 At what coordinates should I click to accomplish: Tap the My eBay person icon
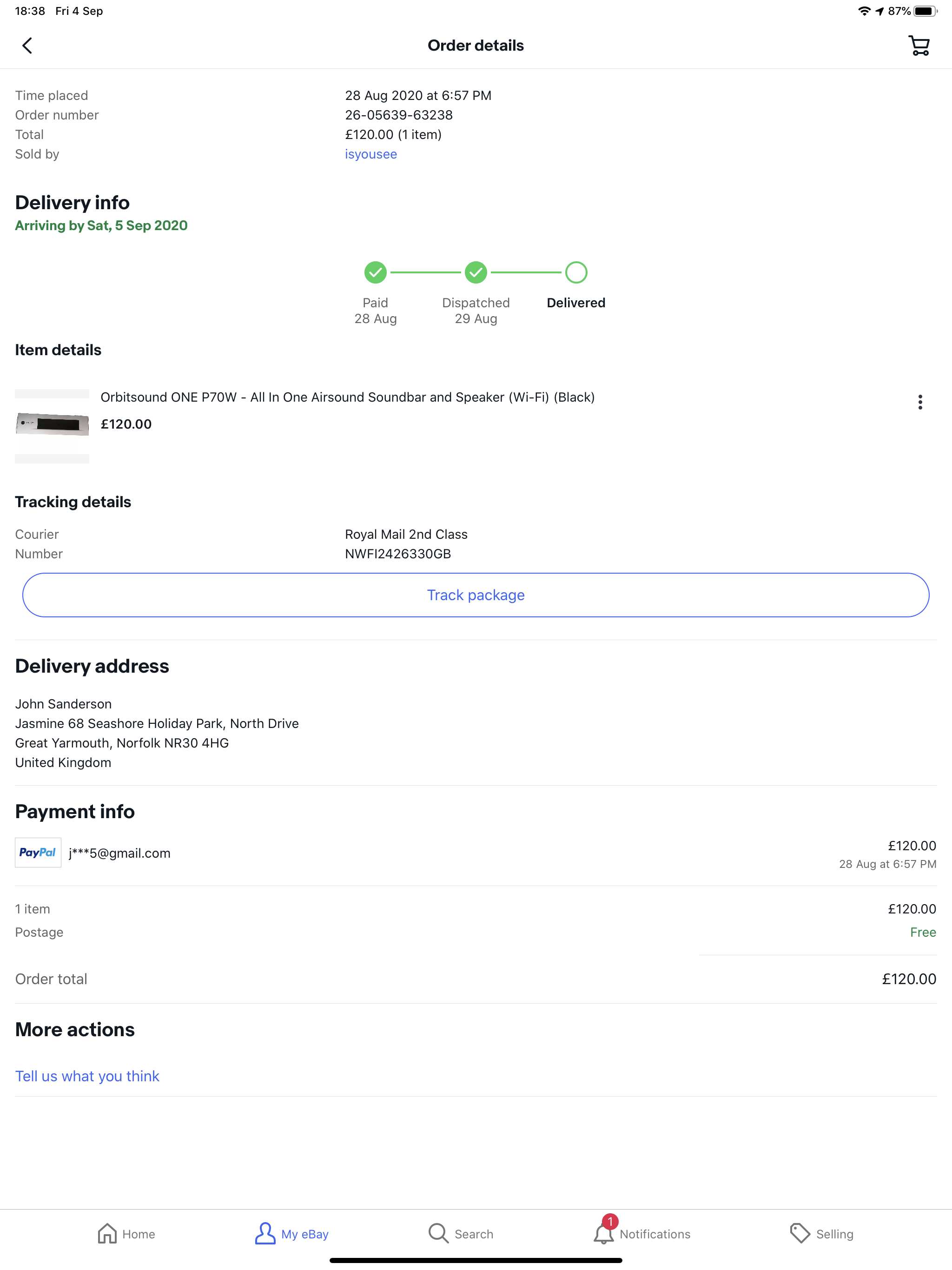[264, 1233]
